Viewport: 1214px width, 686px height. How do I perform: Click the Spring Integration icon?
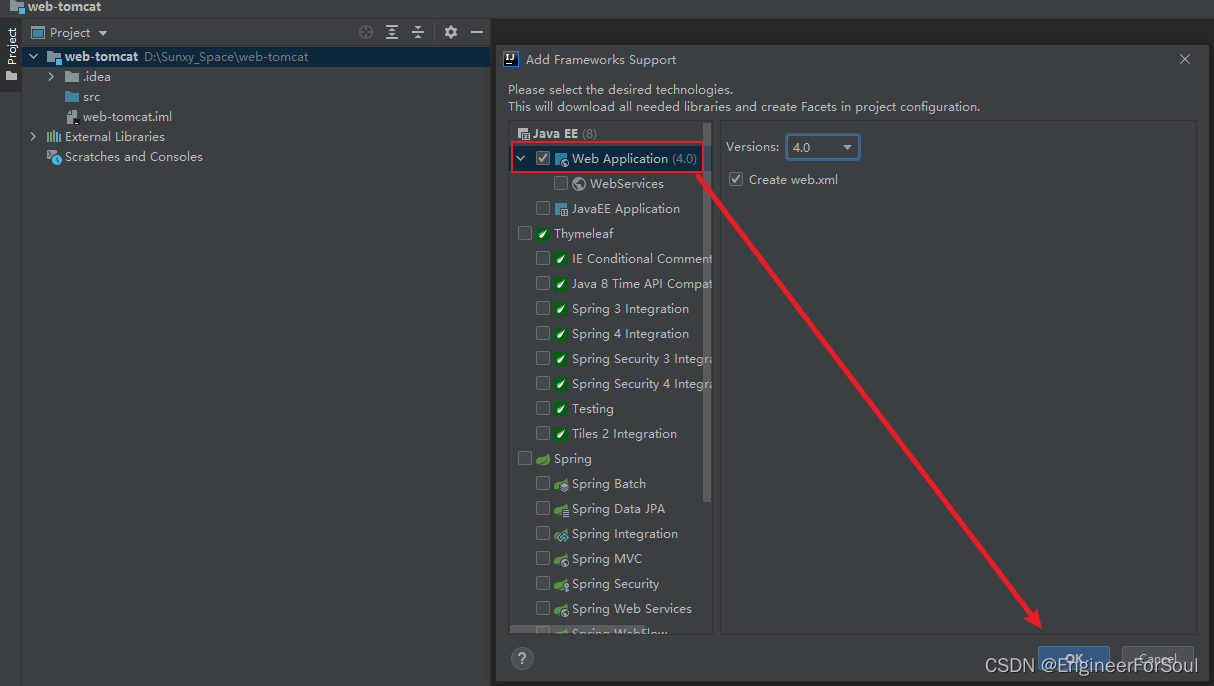(x=561, y=534)
